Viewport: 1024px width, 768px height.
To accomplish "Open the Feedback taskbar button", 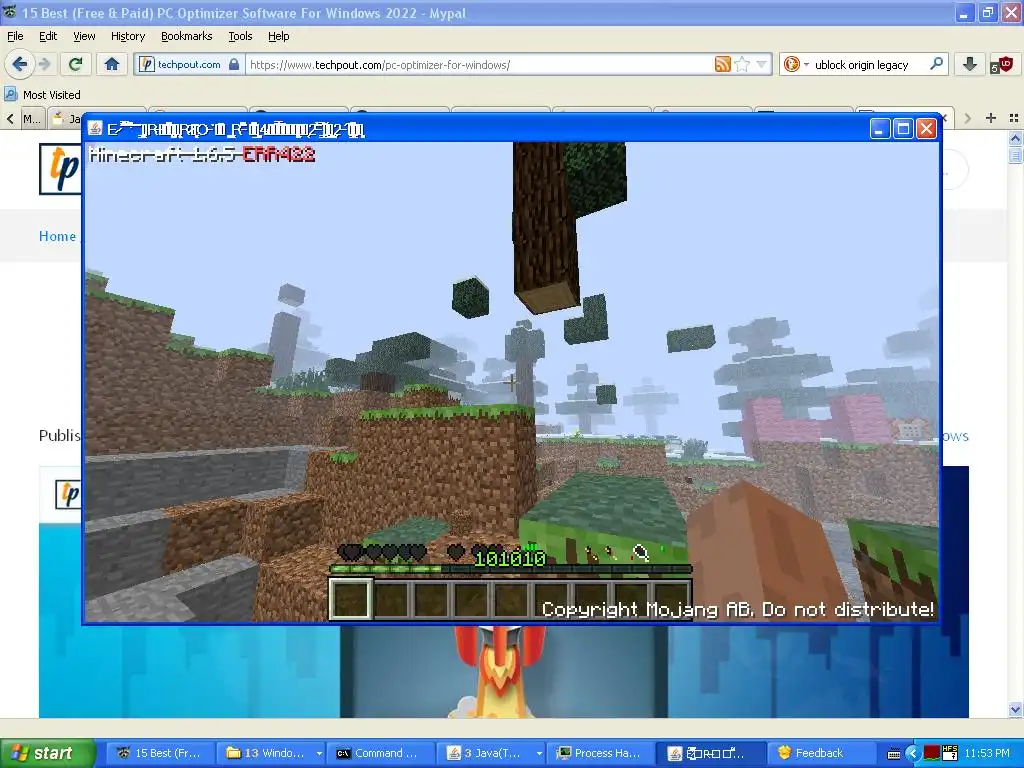I will pyautogui.click(x=820, y=753).
